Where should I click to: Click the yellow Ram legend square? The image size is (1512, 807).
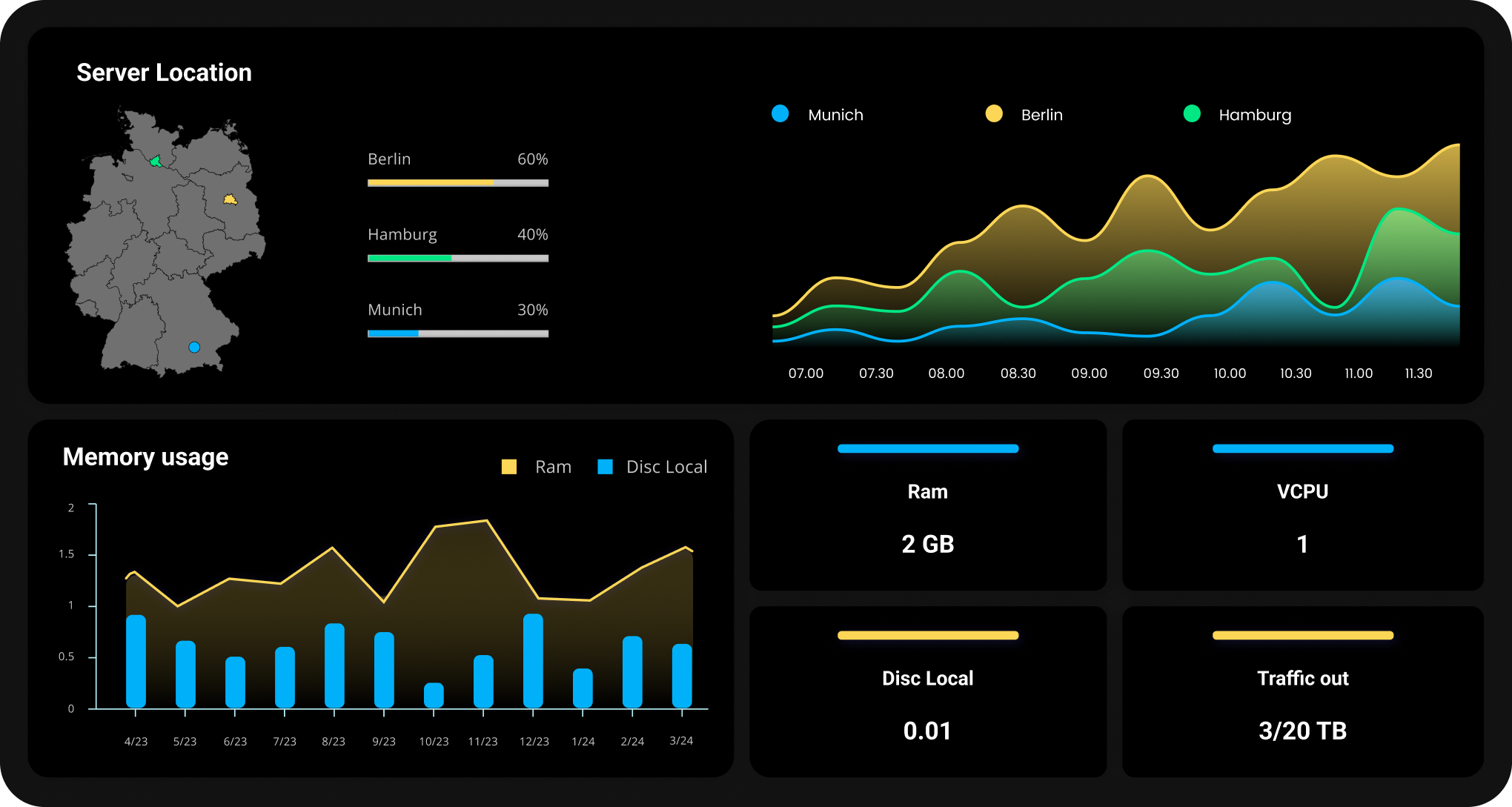(x=509, y=467)
